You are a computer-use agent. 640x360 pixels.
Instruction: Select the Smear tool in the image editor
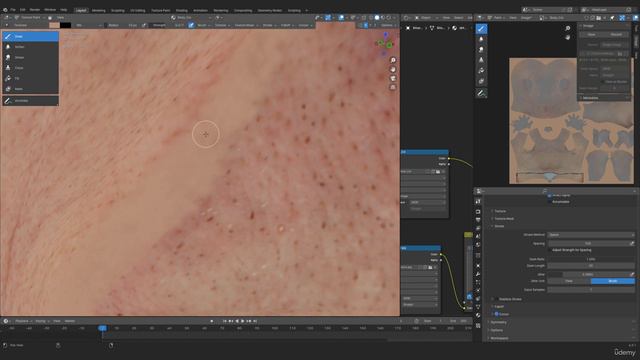pos(481,50)
